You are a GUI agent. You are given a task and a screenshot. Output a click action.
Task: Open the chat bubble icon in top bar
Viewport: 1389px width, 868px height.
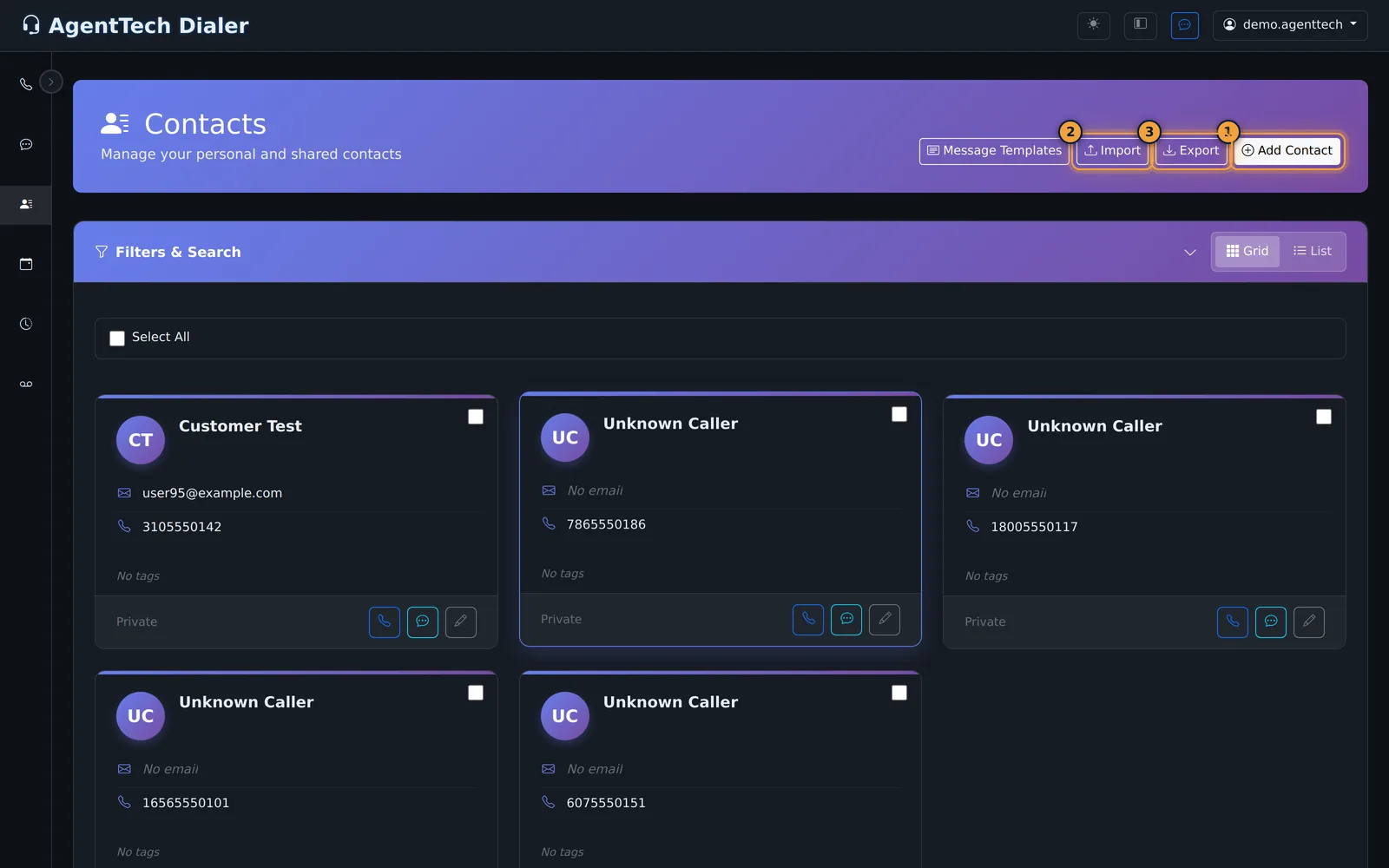pos(1185,24)
